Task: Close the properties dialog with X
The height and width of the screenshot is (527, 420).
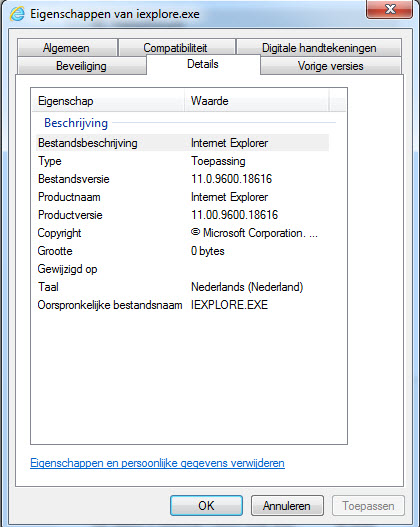Action: [389, 9]
